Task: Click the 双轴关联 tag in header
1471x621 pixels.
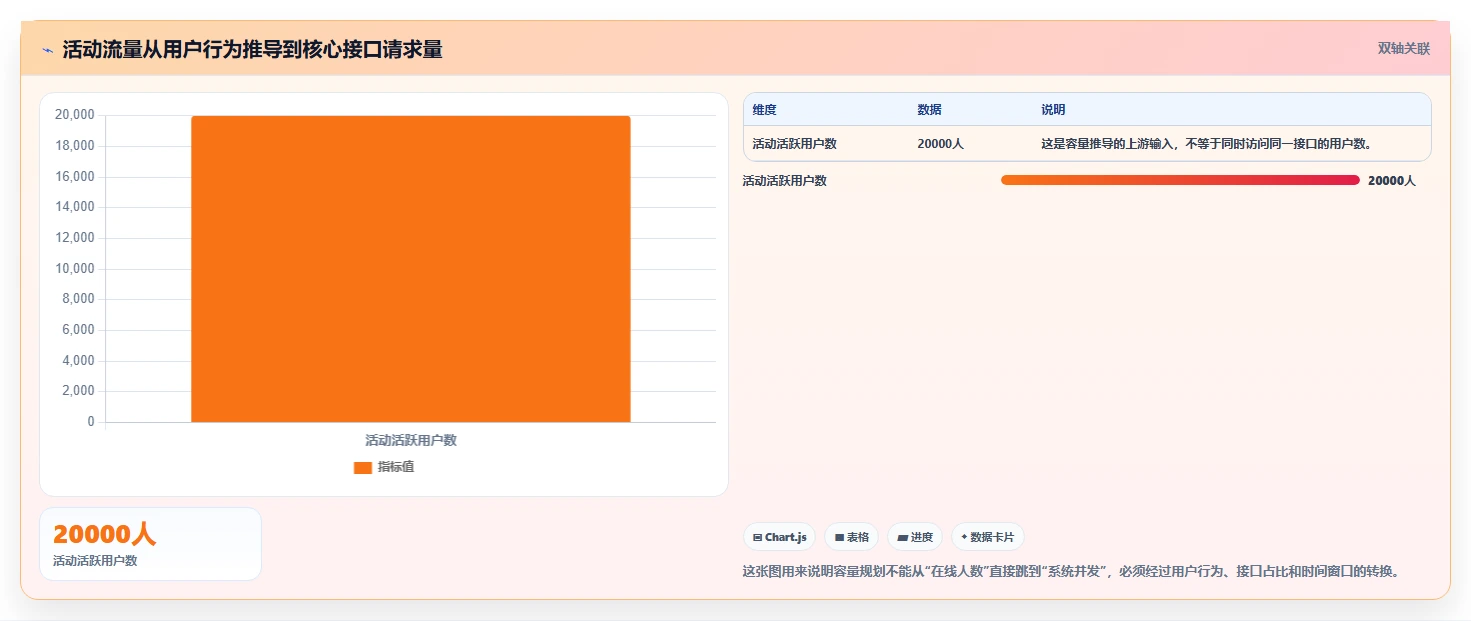Action: pos(1404,48)
